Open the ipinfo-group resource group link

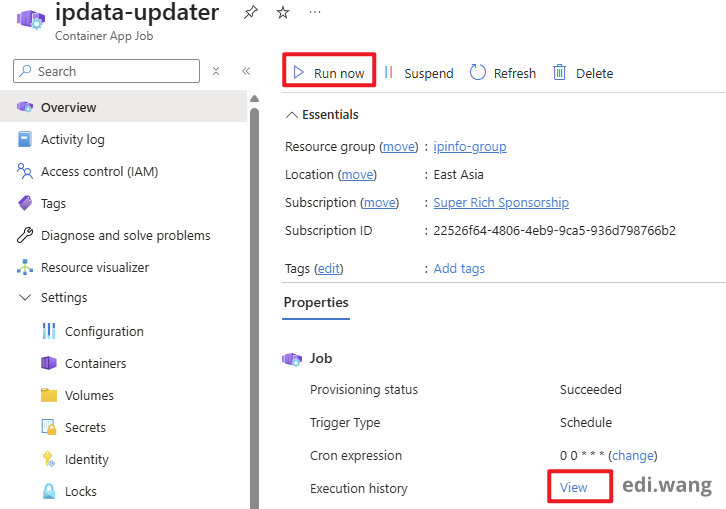click(x=469, y=146)
